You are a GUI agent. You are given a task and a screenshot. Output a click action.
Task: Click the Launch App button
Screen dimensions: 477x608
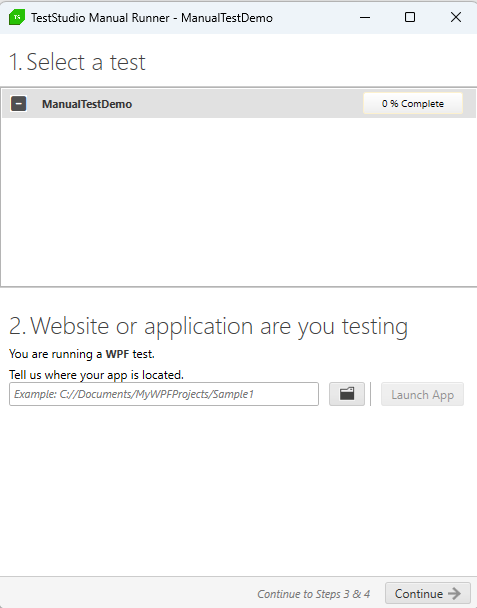(x=422, y=394)
